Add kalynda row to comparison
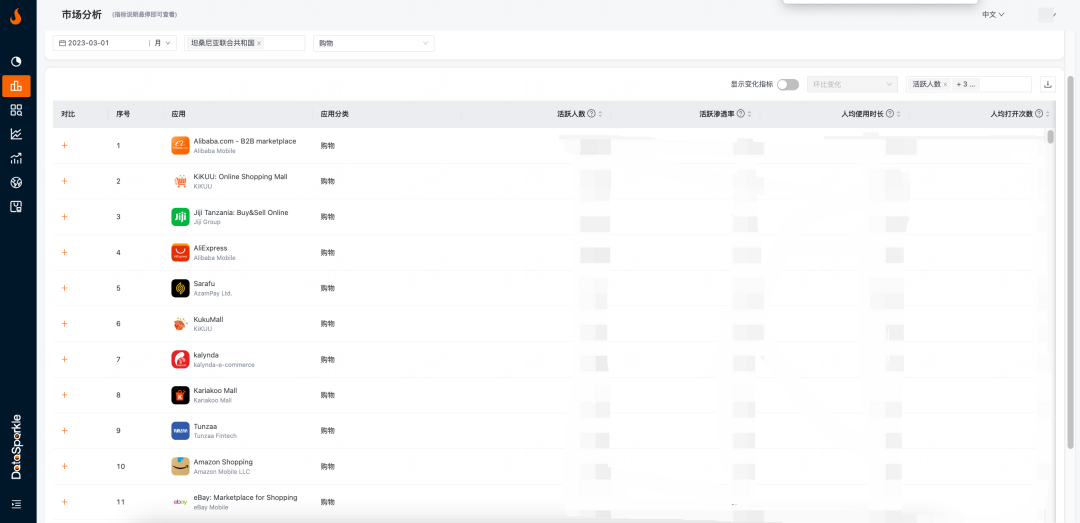The image size is (1080, 523). (65, 359)
